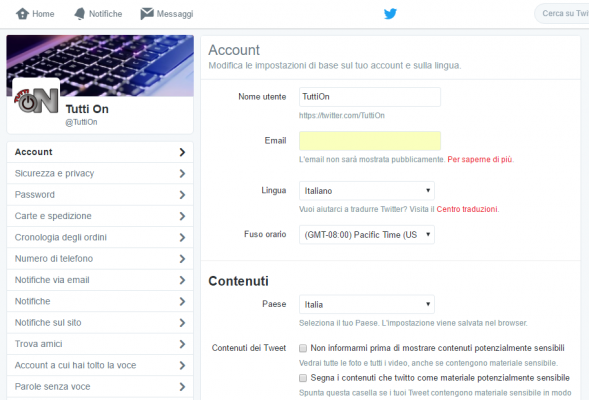Click the Account page heading
589x400 pixels.
tap(234, 50)
